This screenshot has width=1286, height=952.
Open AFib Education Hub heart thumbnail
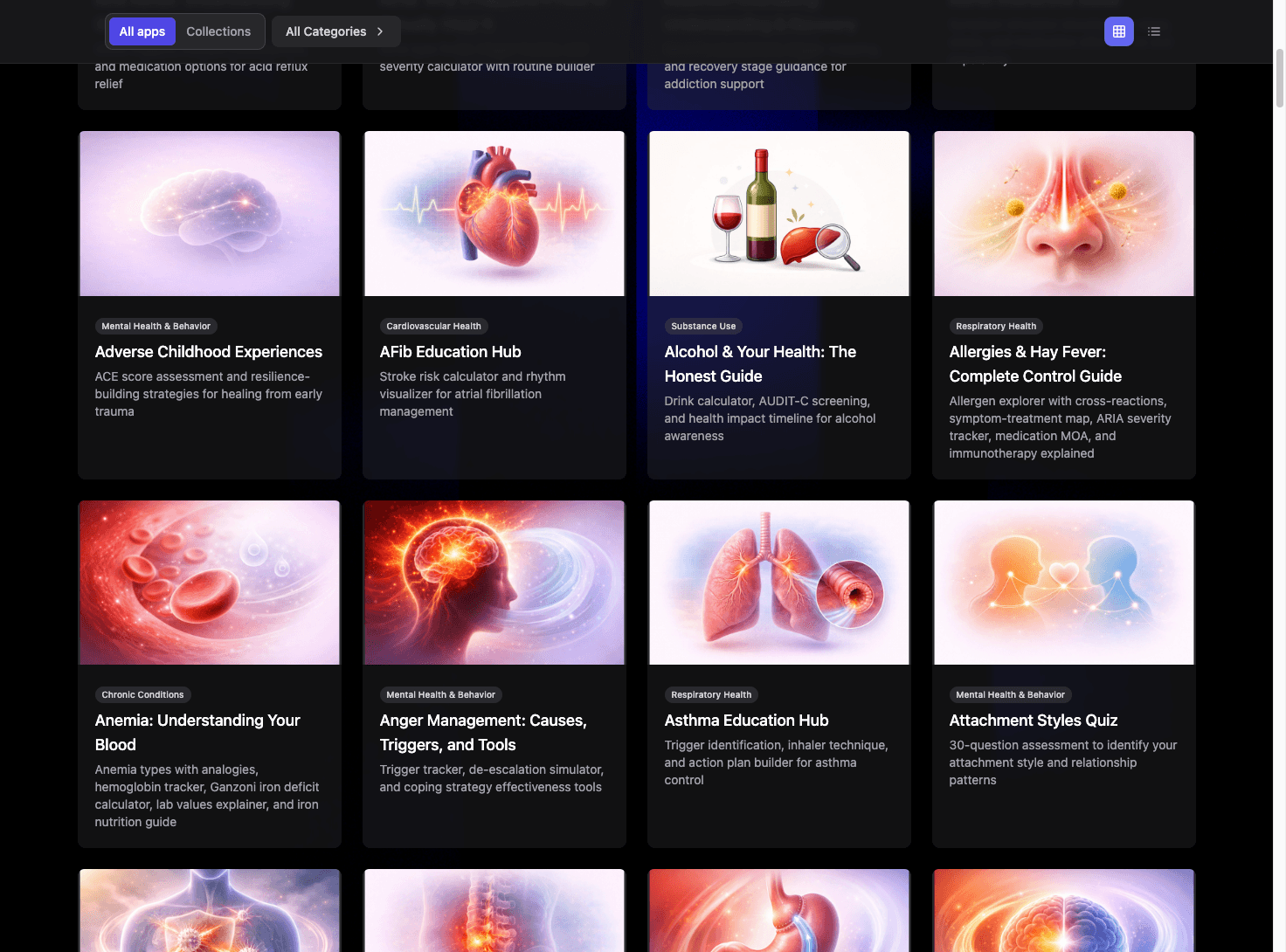coord(494,213)
